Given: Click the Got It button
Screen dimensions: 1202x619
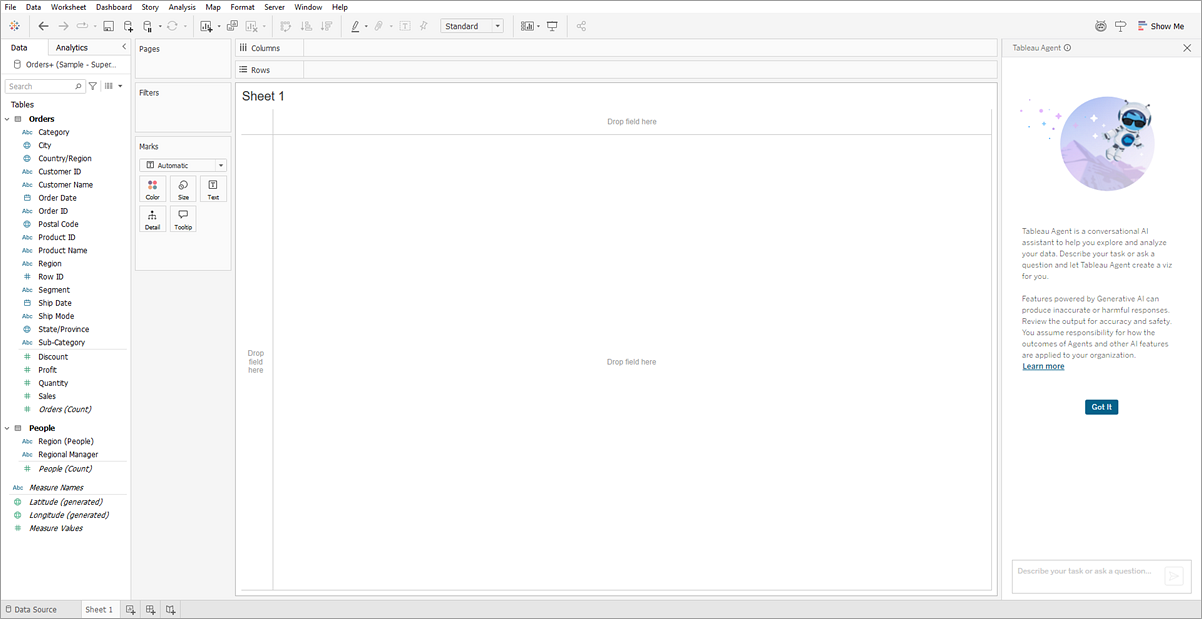Looking at the screenshot, I should 1101,407.
